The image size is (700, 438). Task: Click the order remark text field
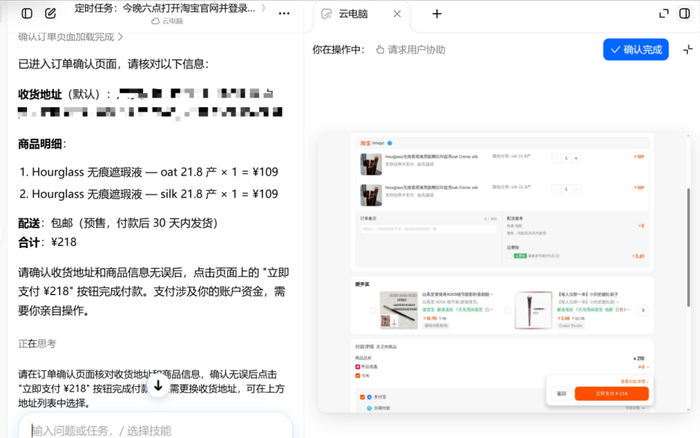tap(429, 229)
